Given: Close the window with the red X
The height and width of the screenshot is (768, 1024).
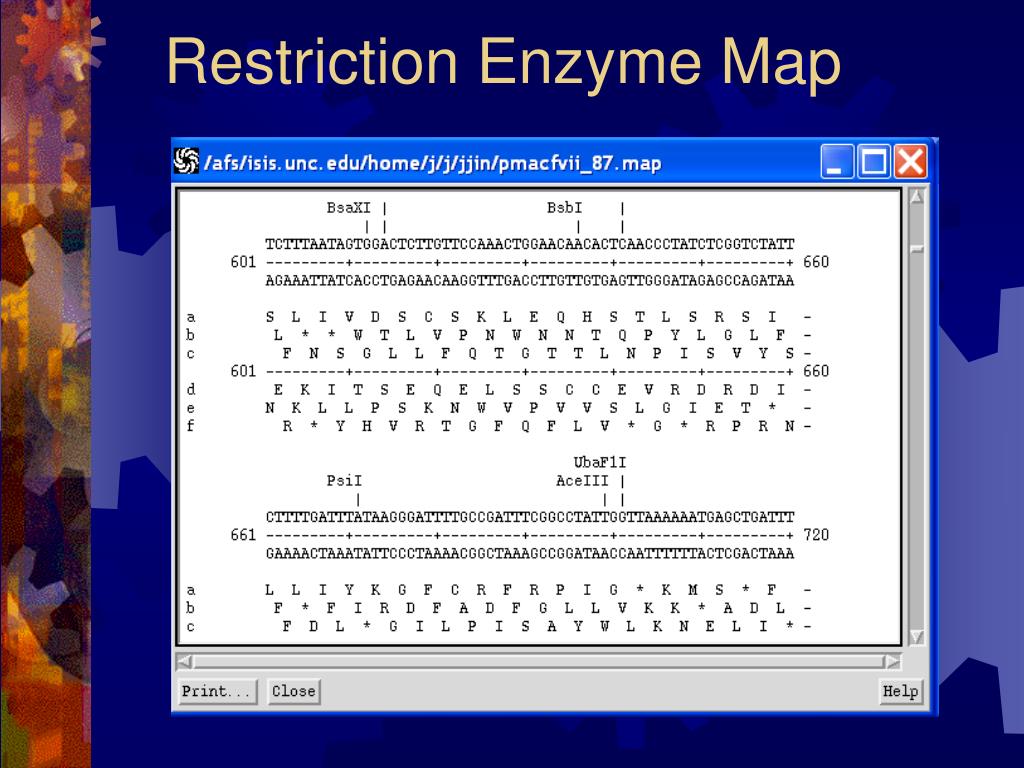Looking at the screenshot, I should tap(910, 161).
